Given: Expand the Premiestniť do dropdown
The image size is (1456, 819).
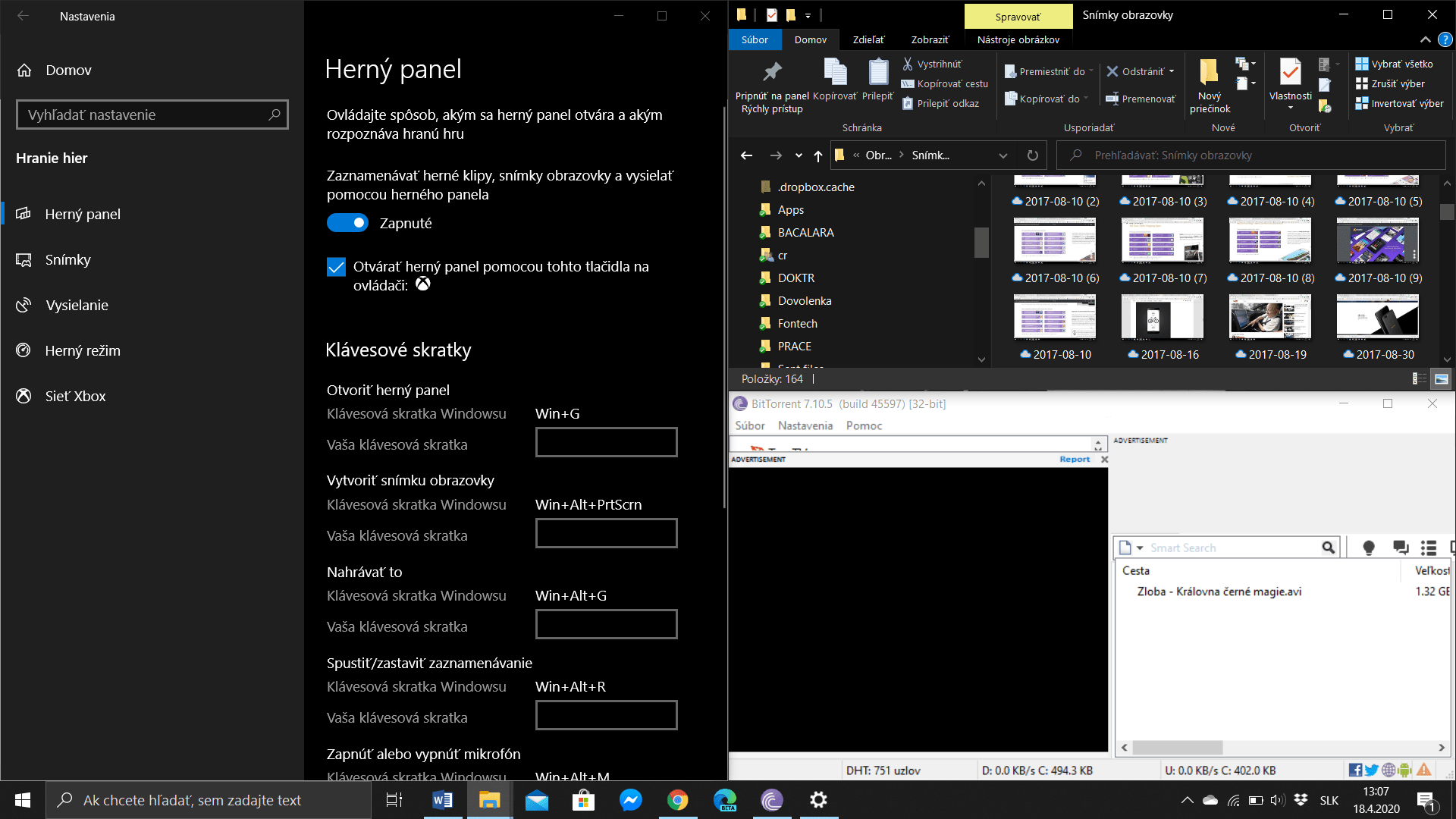Looking at the screenshot, I should point(1091,72).
